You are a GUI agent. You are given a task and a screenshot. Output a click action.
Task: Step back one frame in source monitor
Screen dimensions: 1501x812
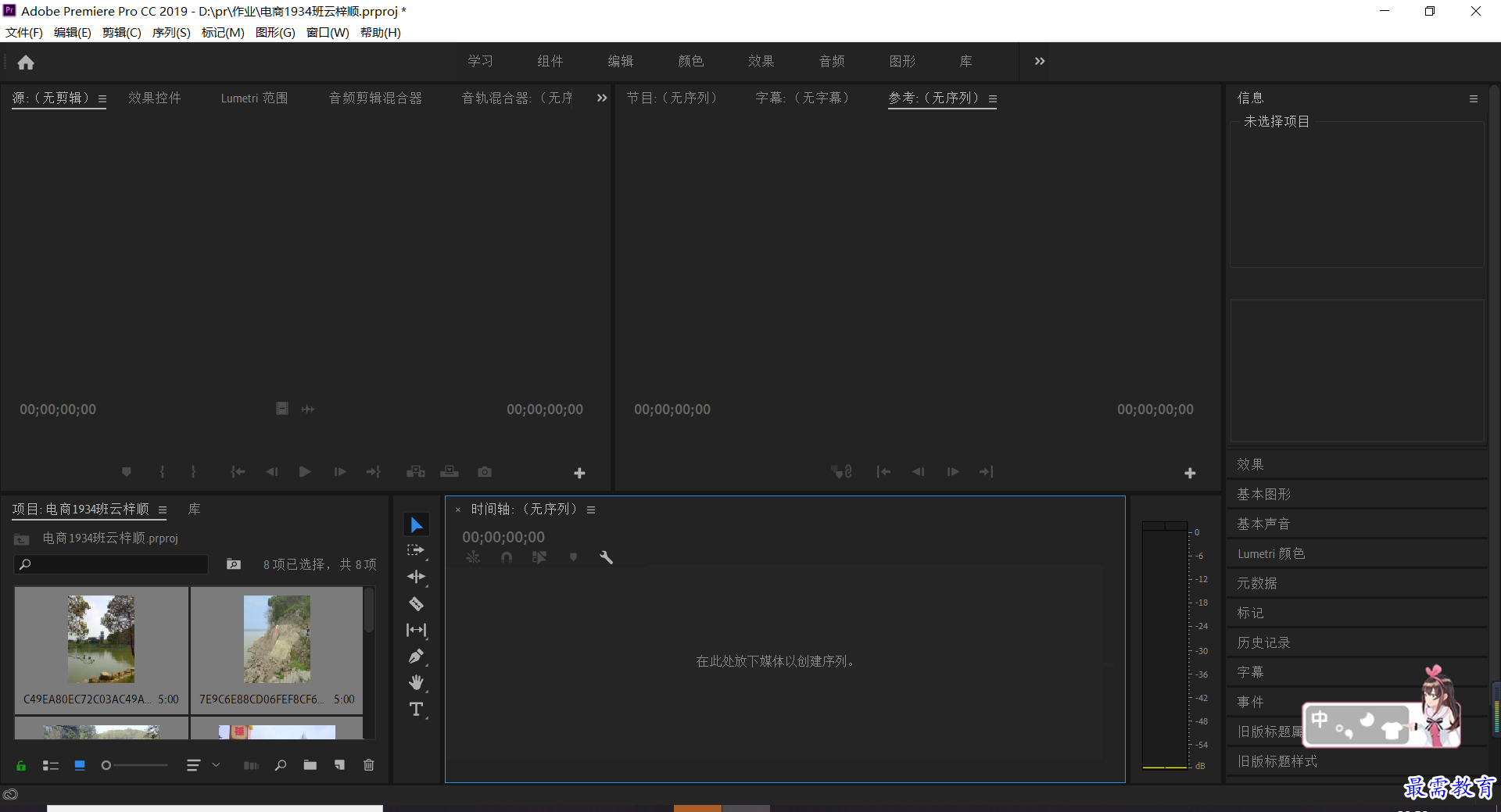pyautogui.click(x=271, y=472)
